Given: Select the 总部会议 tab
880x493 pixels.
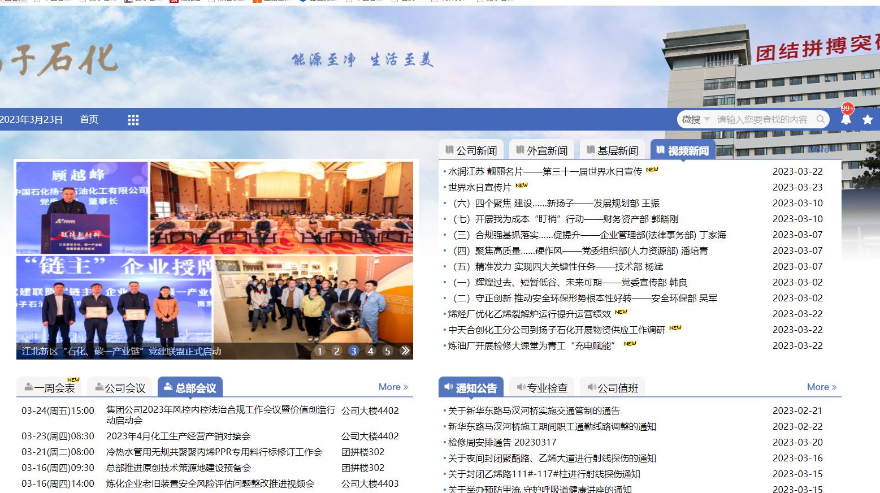Looking at the screenshot, I should (190, 387).
